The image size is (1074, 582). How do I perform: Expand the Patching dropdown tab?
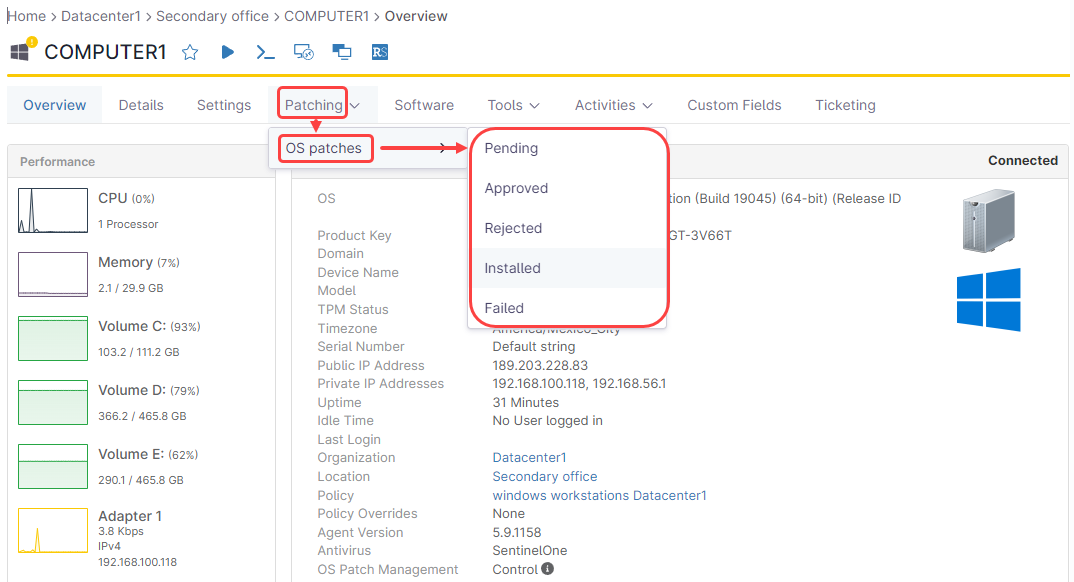[322, 105]
